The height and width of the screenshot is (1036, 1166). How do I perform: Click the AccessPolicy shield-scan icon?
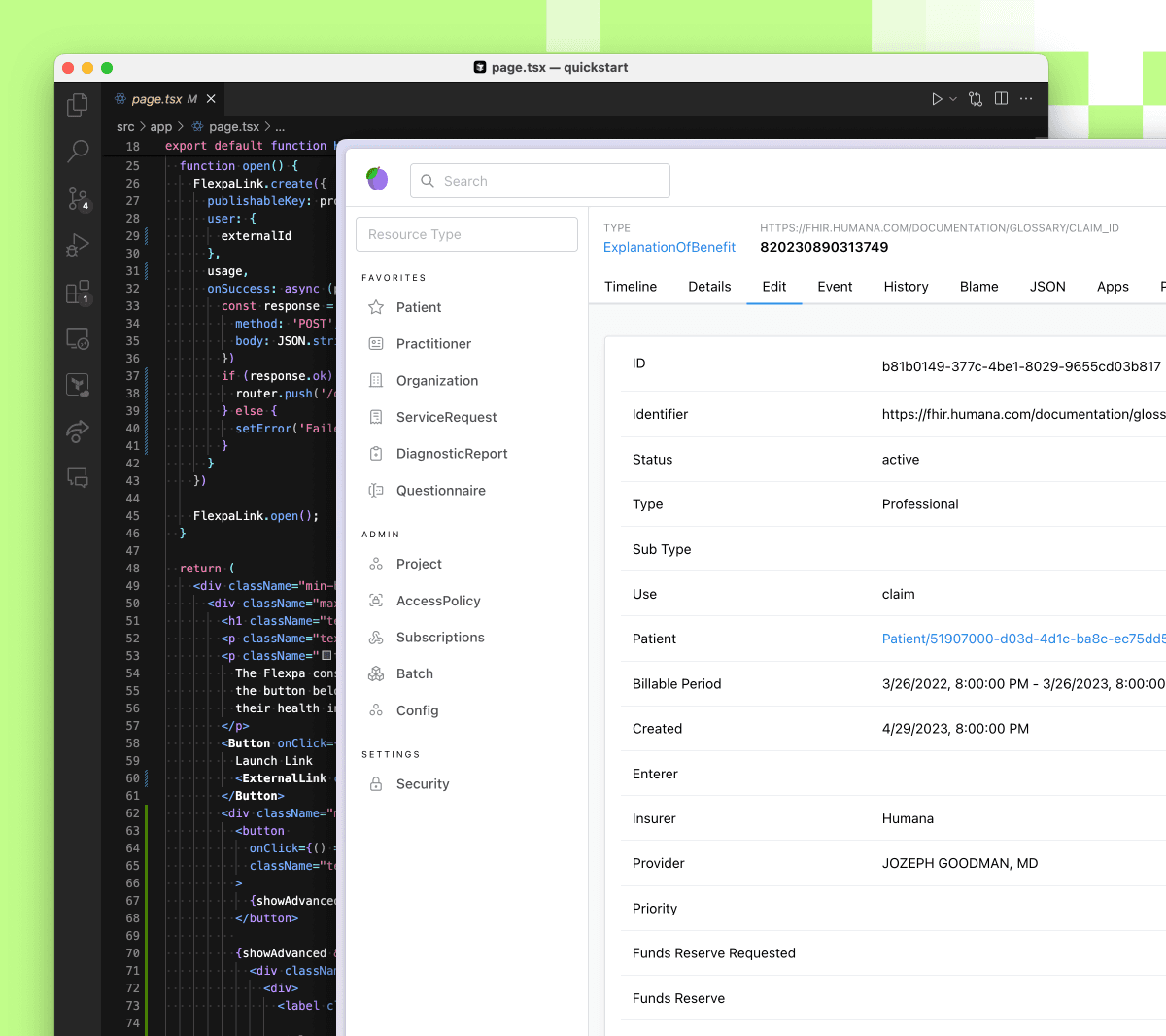[x=376, y=601]
